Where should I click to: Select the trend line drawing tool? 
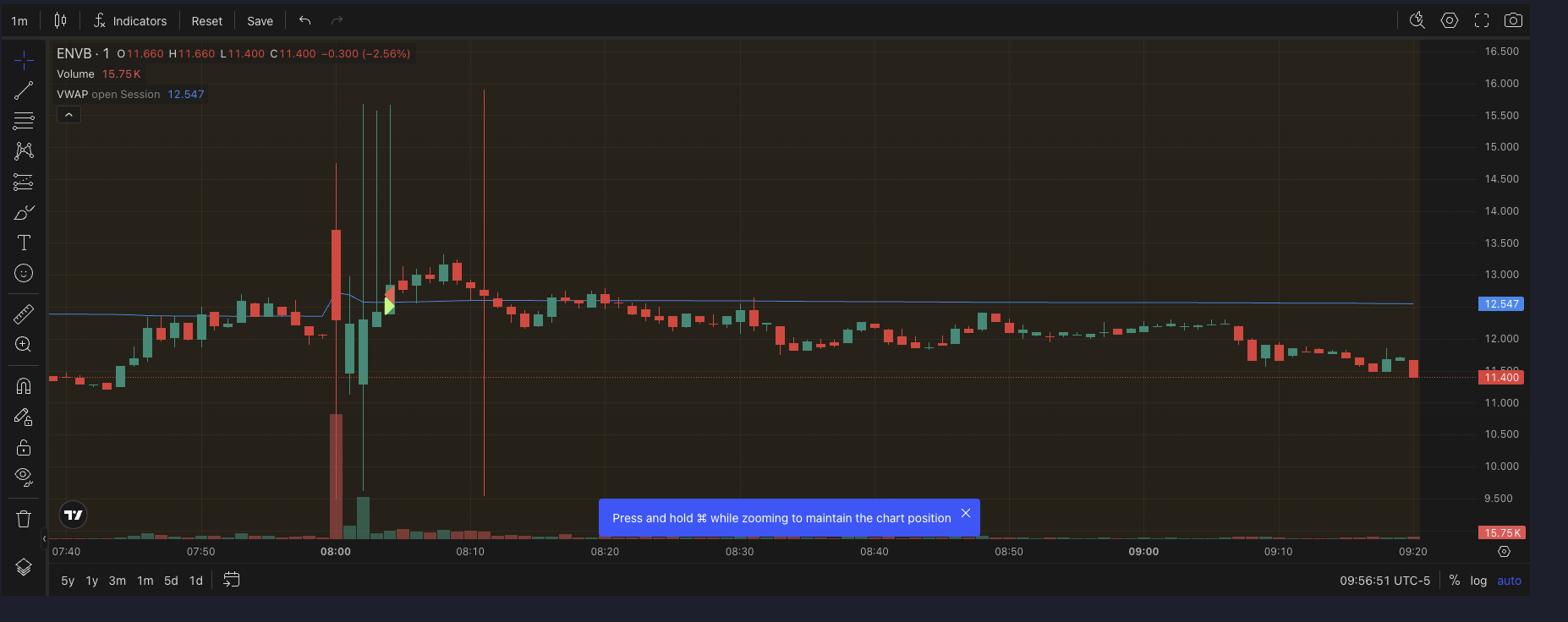(24, 90)
